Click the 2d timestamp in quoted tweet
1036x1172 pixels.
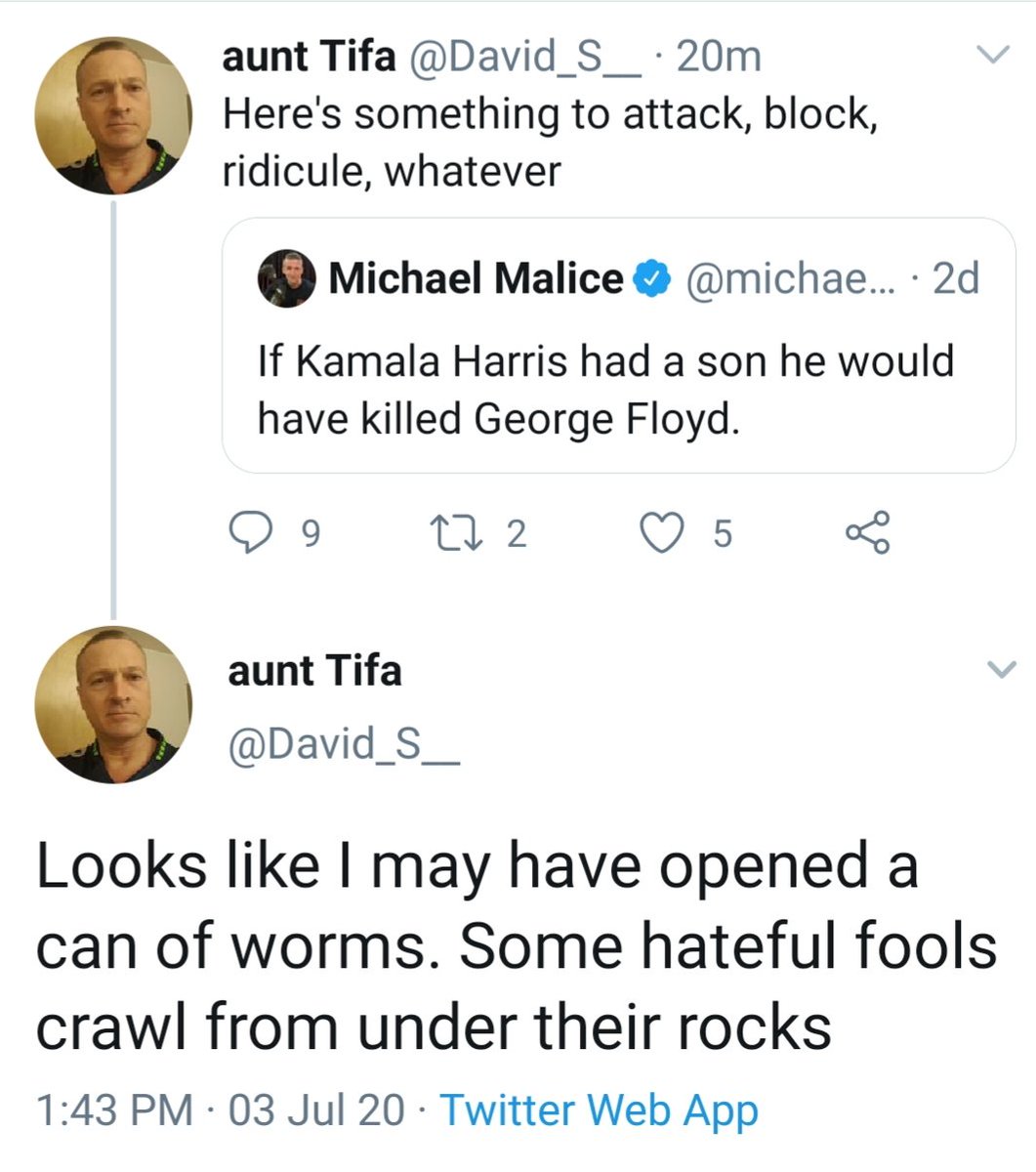pyautogui.click(x=956, y=279)
